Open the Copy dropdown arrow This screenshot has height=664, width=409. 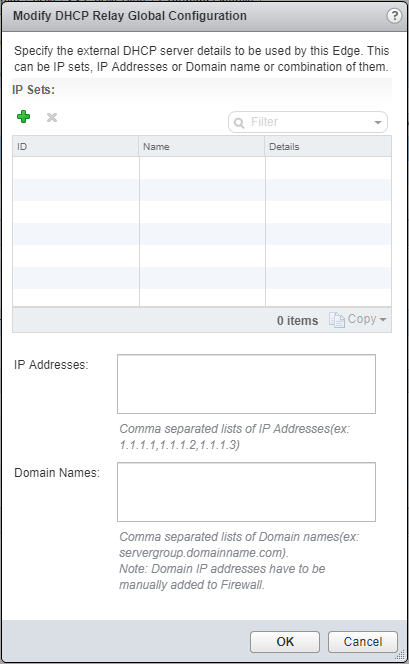tap(383, 319)
